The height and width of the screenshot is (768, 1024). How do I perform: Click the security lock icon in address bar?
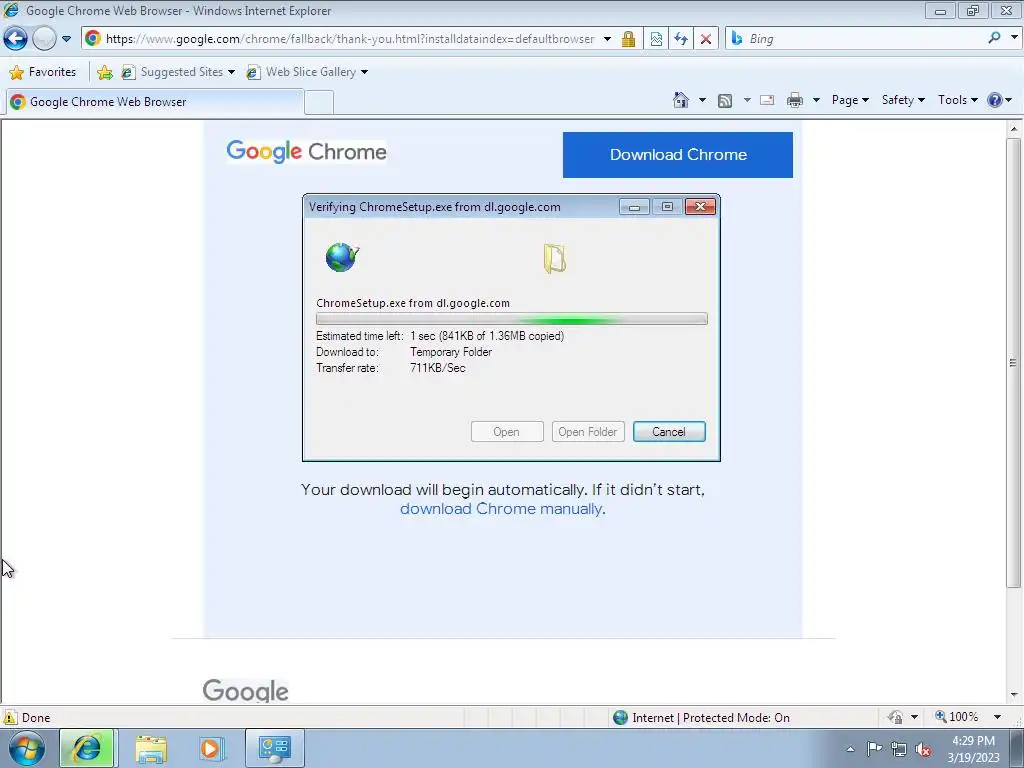point(628,39)
